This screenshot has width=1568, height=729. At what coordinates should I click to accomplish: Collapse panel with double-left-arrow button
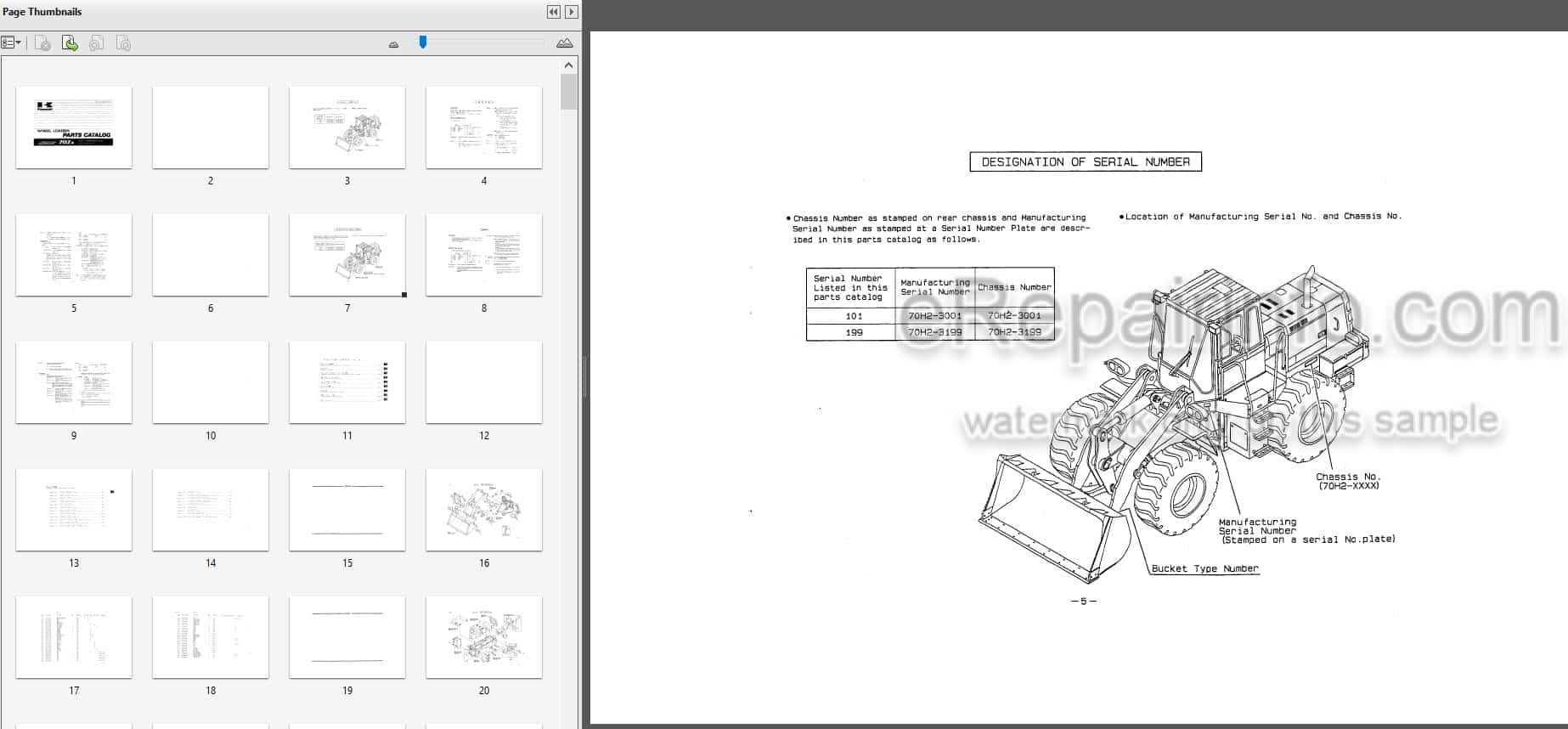(x=553, y=12)
